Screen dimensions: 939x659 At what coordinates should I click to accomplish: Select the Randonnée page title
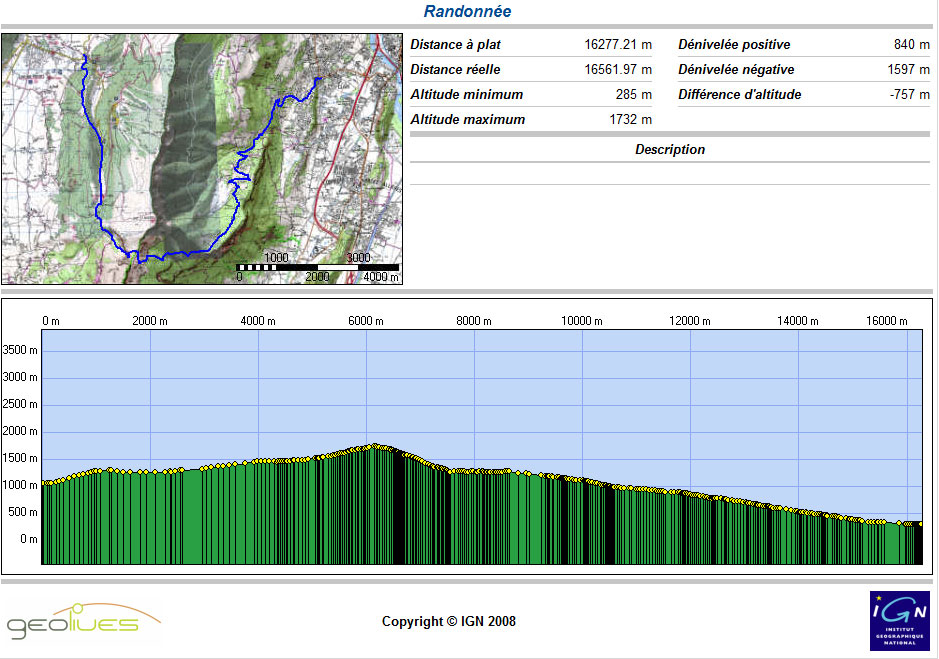pos(467,12)
